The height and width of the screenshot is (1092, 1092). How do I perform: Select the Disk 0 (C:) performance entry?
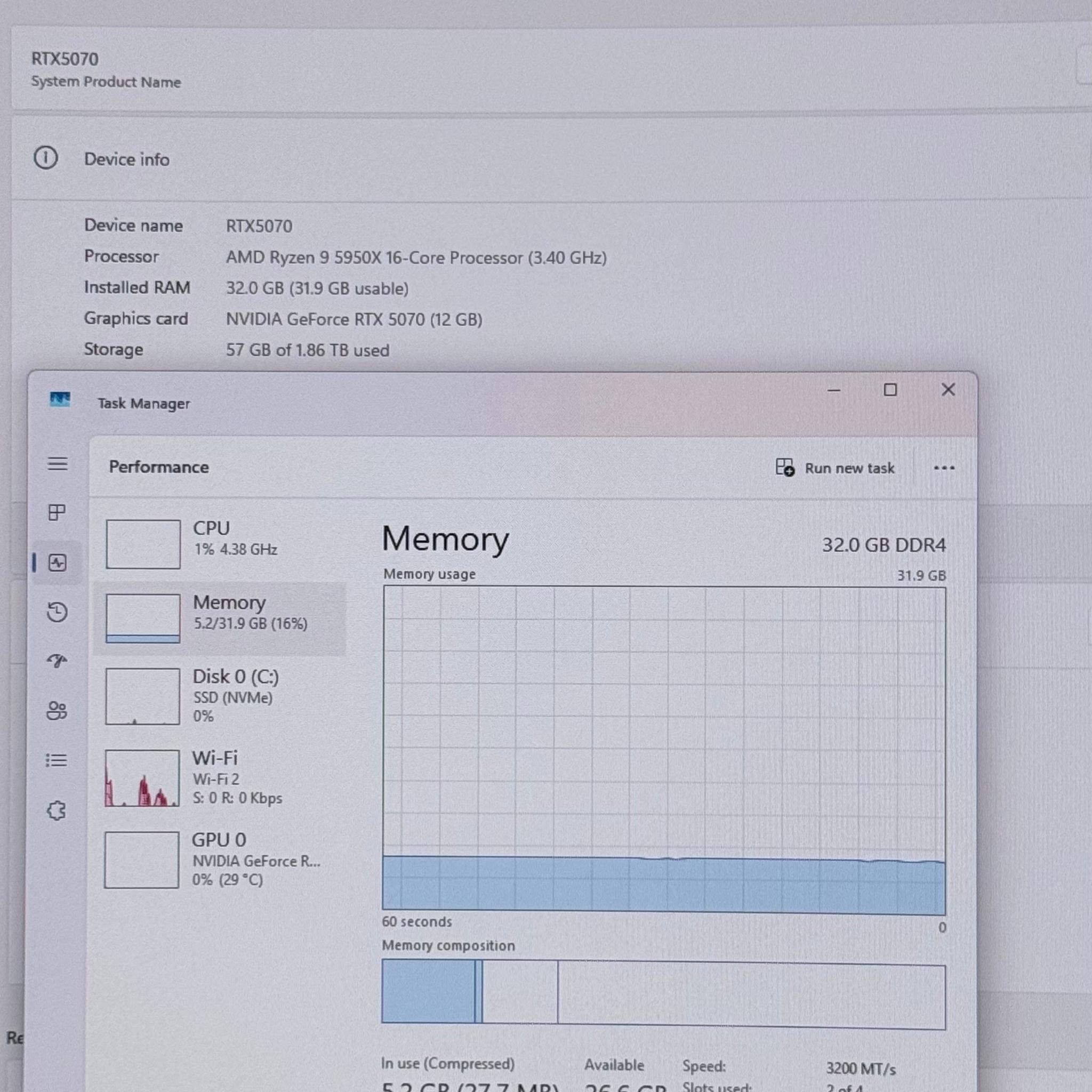220,696
